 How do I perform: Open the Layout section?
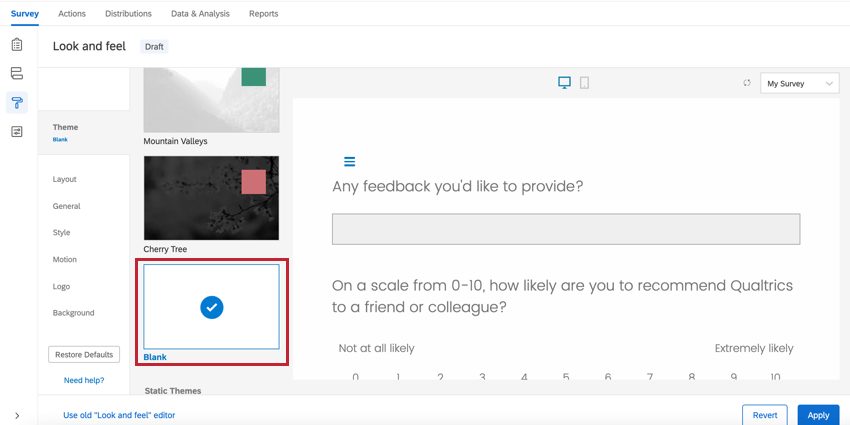coord(65,179)
